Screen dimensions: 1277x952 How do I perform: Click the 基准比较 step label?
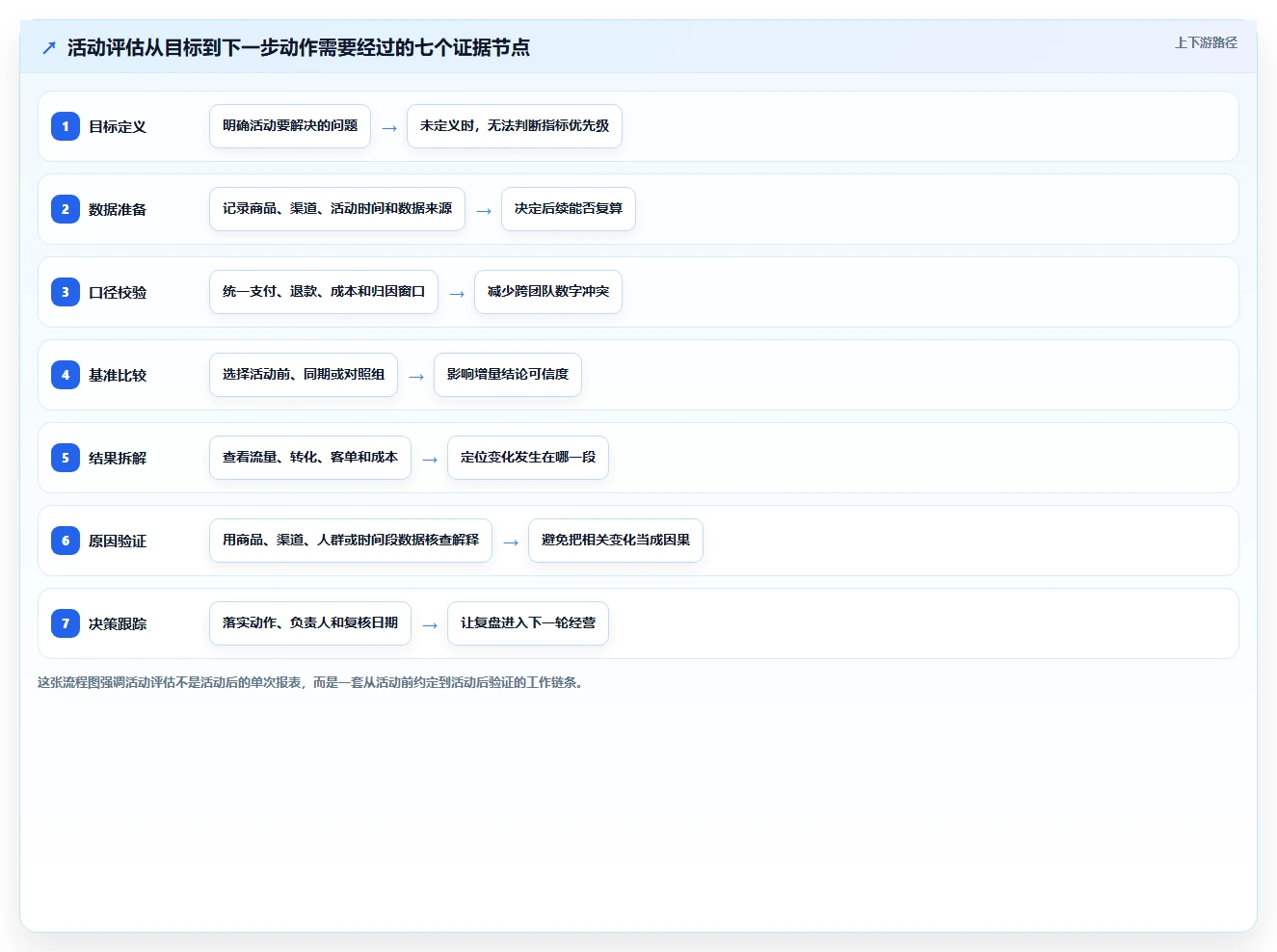pos(118,375)
